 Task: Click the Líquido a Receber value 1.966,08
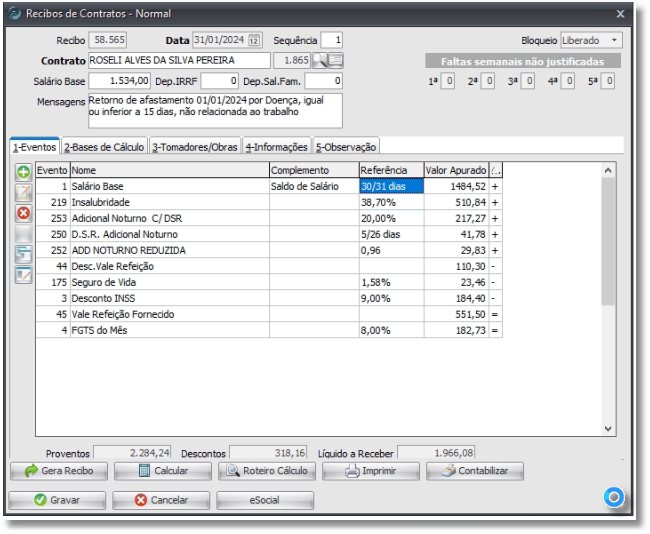pyautogui.click(x=436, y=453)
